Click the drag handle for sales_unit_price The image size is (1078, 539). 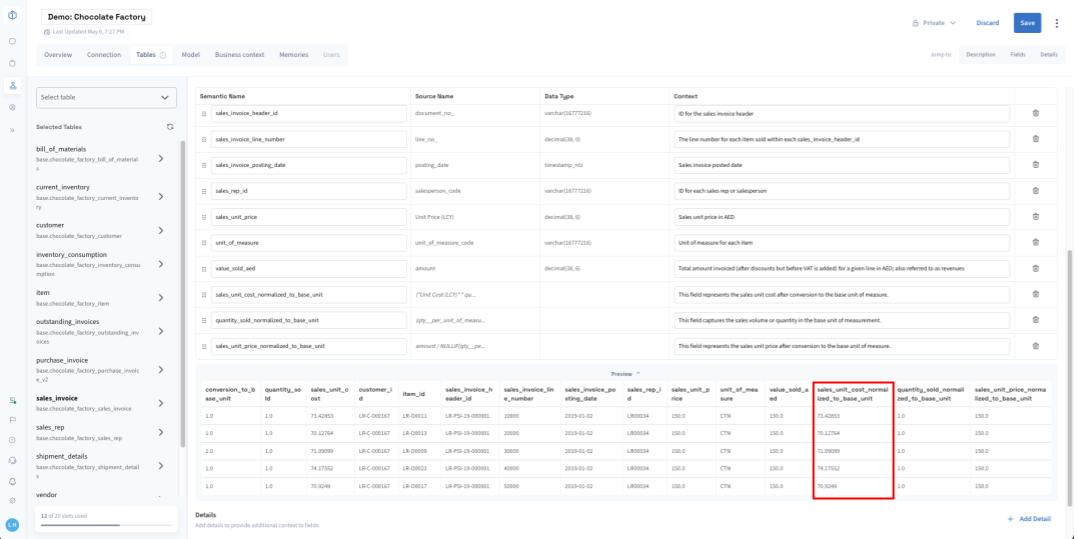coord(205,217)
